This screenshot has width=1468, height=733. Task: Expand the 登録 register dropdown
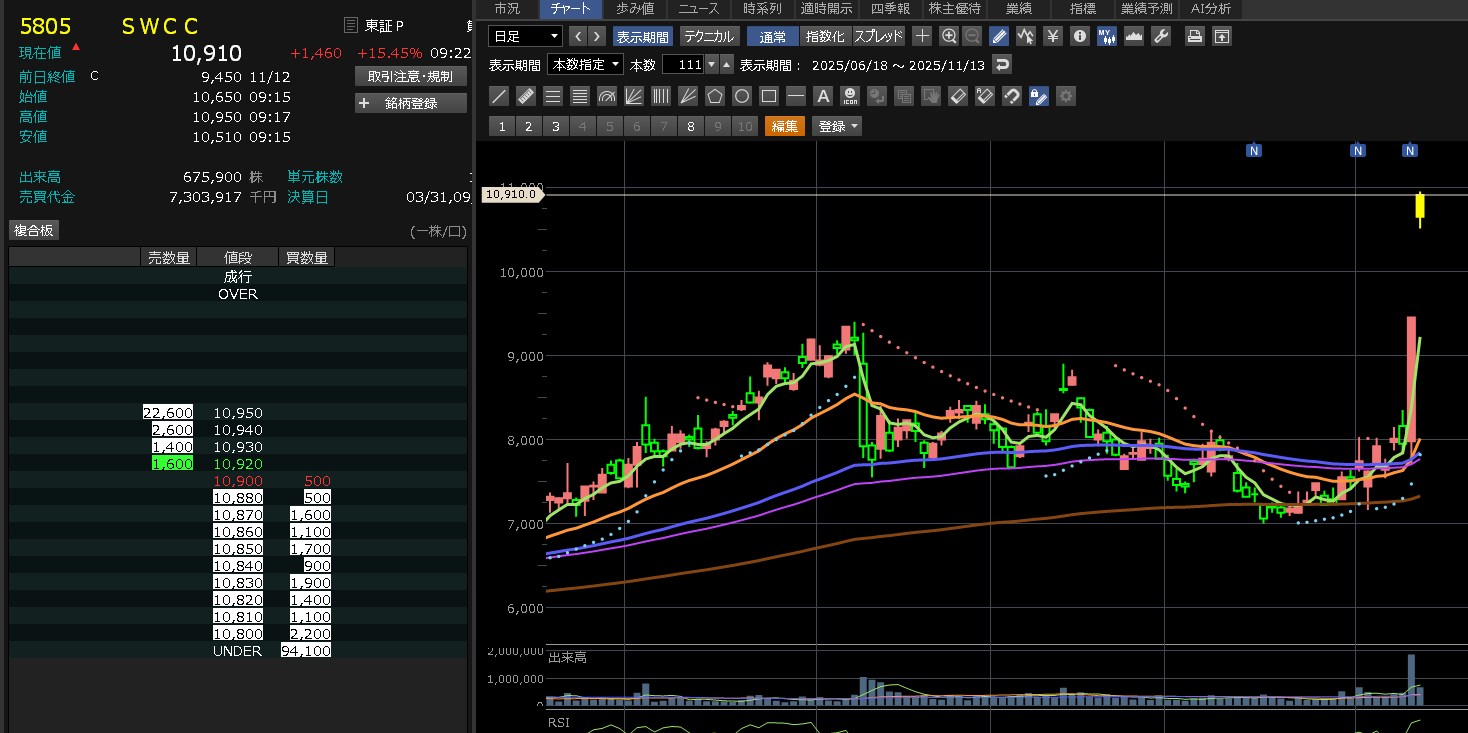point(837,126)
